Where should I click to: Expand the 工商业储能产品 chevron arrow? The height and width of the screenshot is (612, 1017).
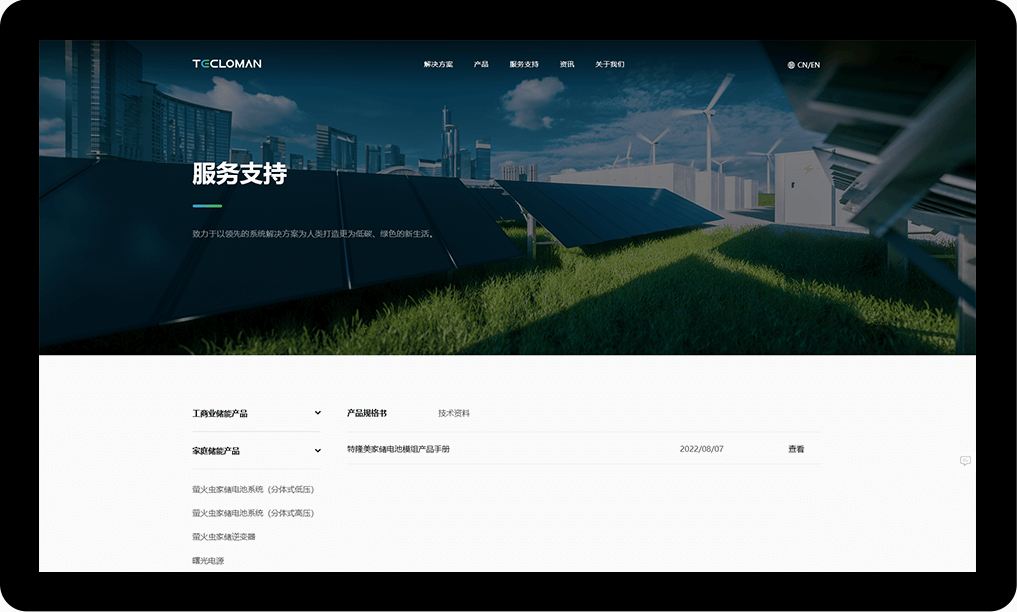pyautogui.click(x=318, y=413)
